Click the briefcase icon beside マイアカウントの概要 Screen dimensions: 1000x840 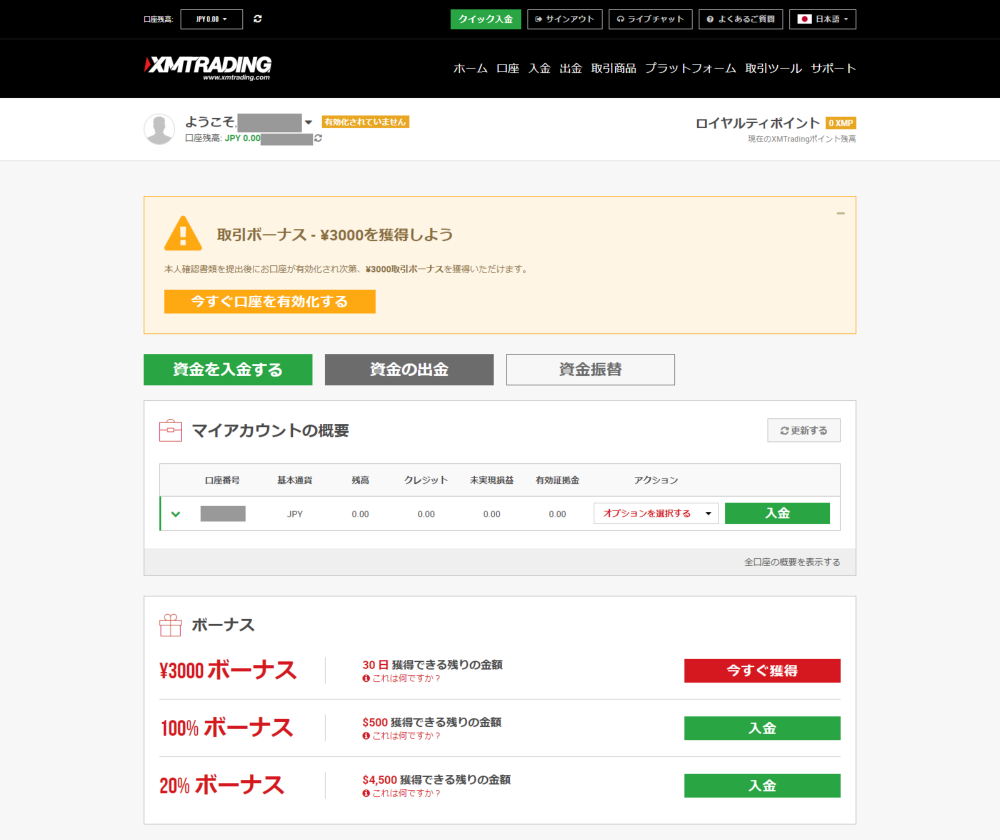click(170, 431)
